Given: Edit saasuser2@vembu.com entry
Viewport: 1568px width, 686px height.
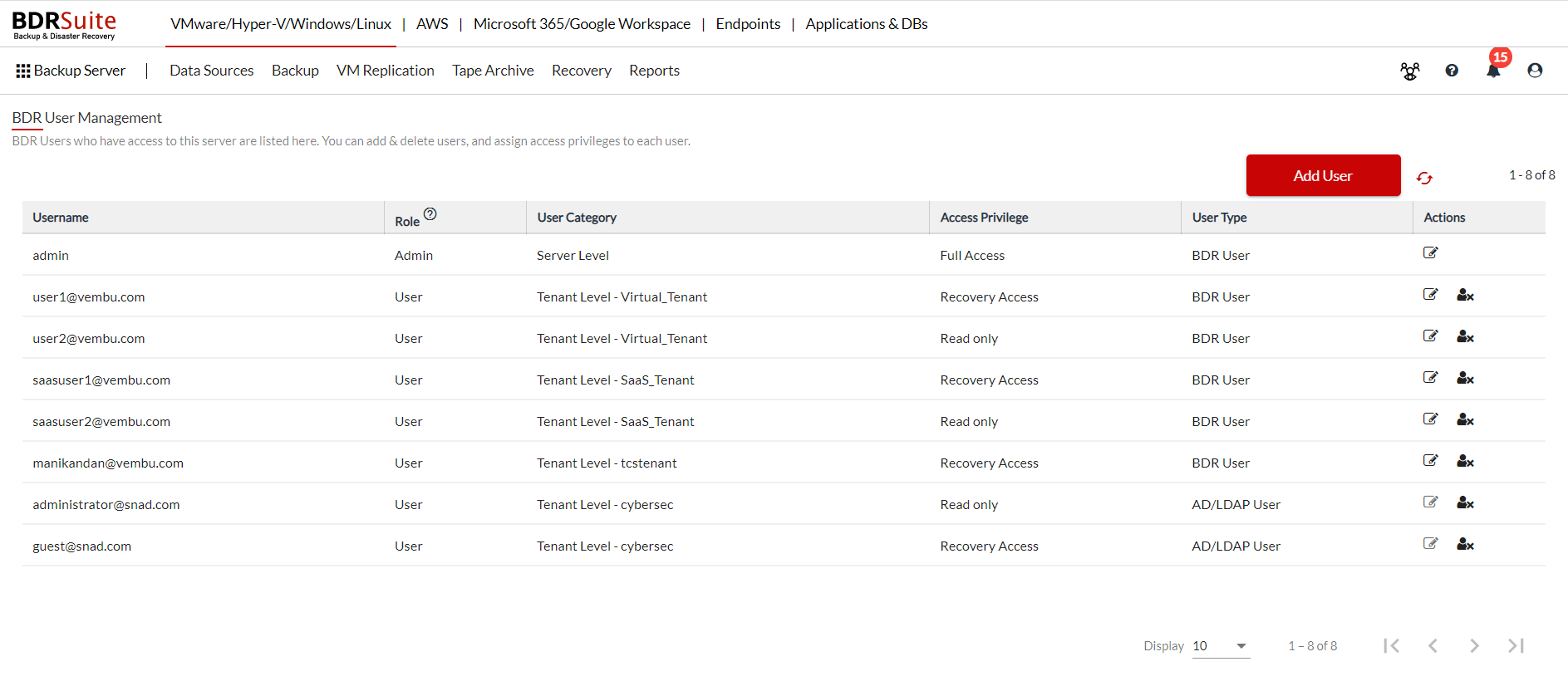Looking at the screenshot, I should click(1430, 419).
